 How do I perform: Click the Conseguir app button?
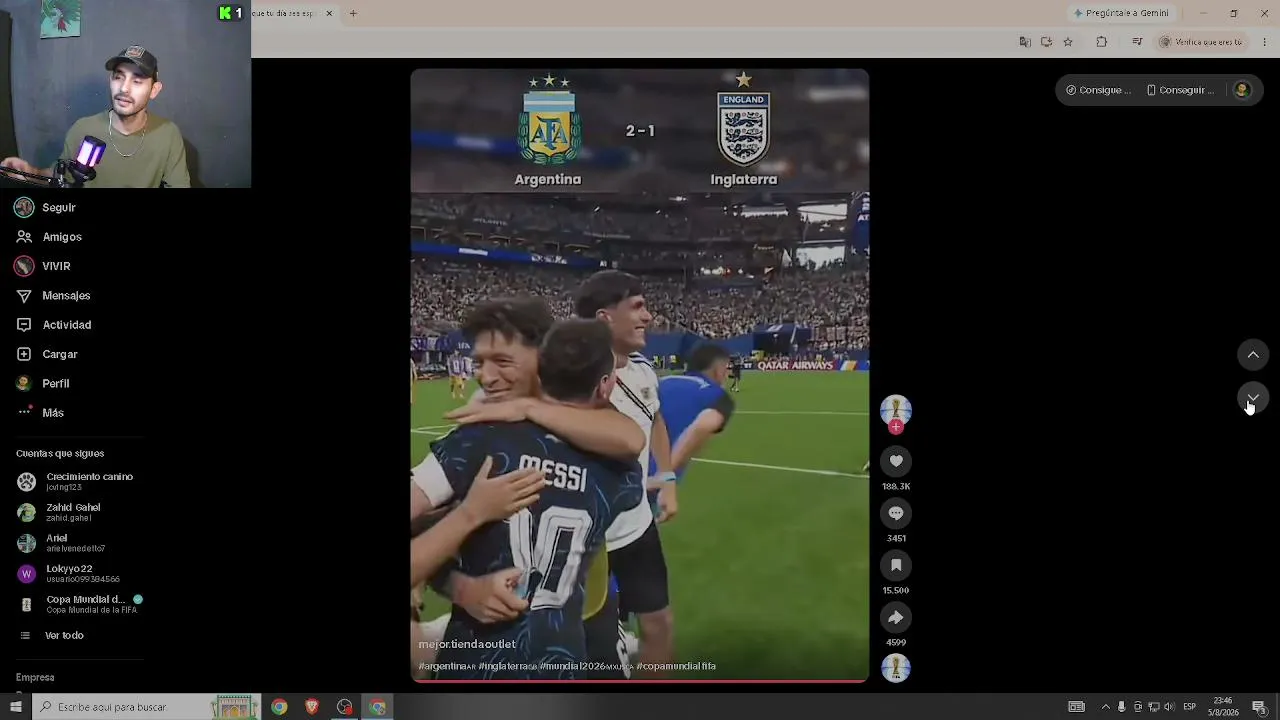1179,90
